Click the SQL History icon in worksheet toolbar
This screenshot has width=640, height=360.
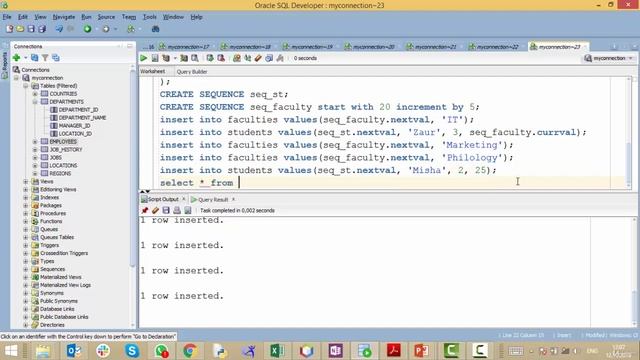(x=269, y=58)
